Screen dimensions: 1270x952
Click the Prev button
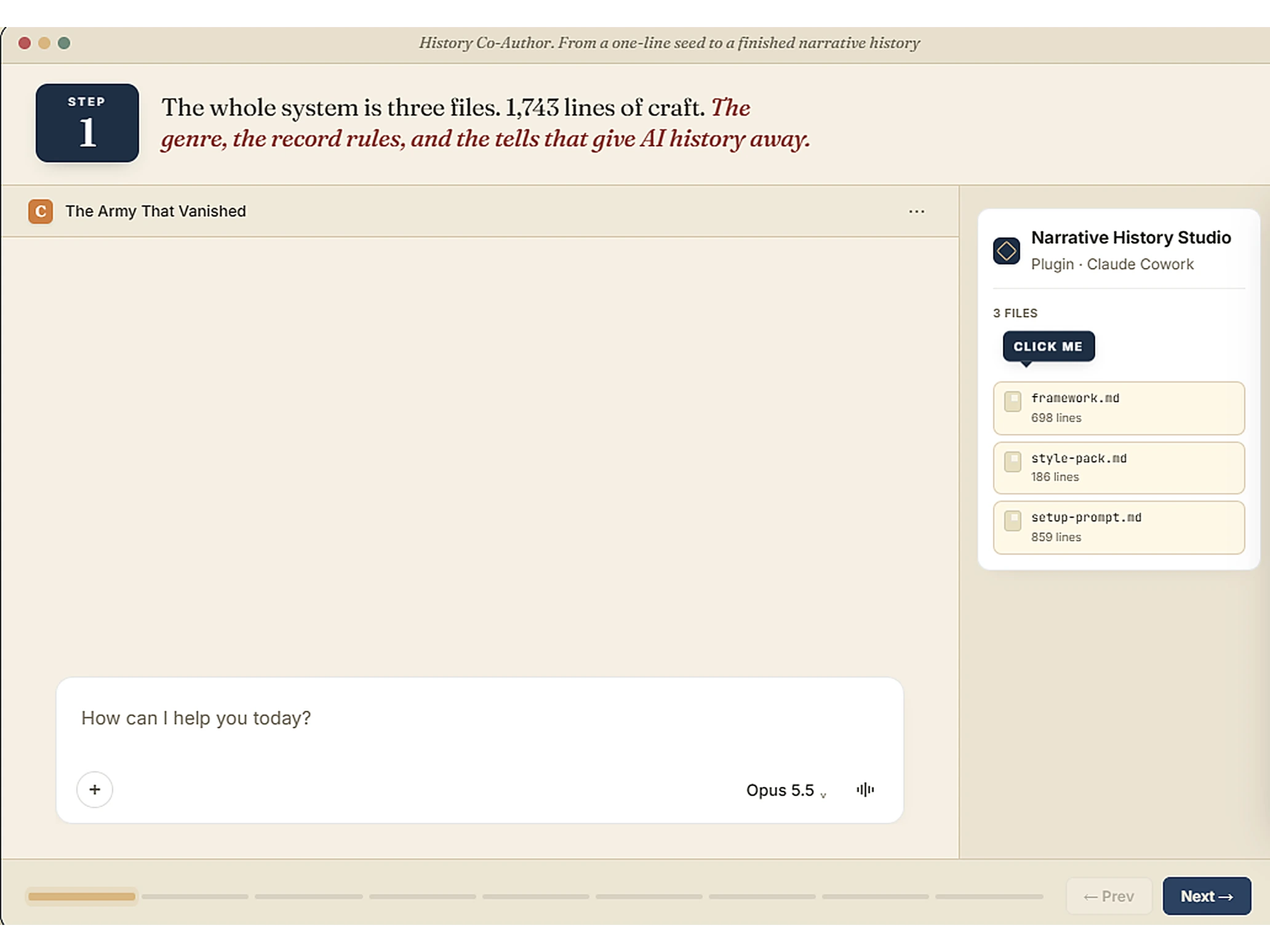[x=1108, y=895]
